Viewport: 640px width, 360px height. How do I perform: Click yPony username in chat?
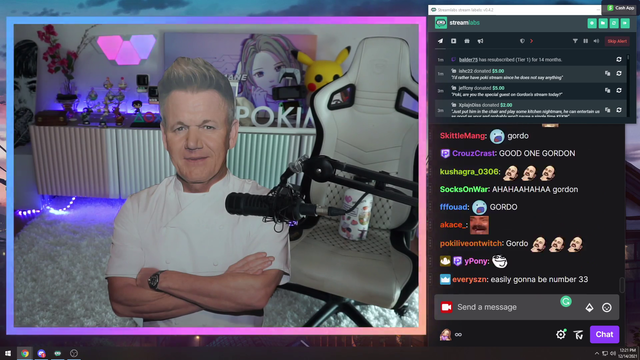point(476,261)
